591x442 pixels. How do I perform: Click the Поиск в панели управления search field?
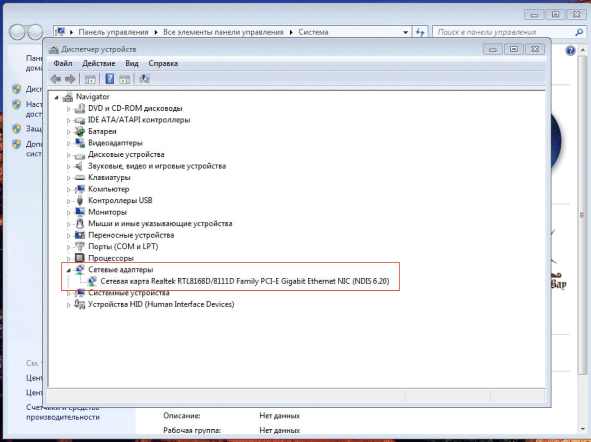[x=505, y=32]
